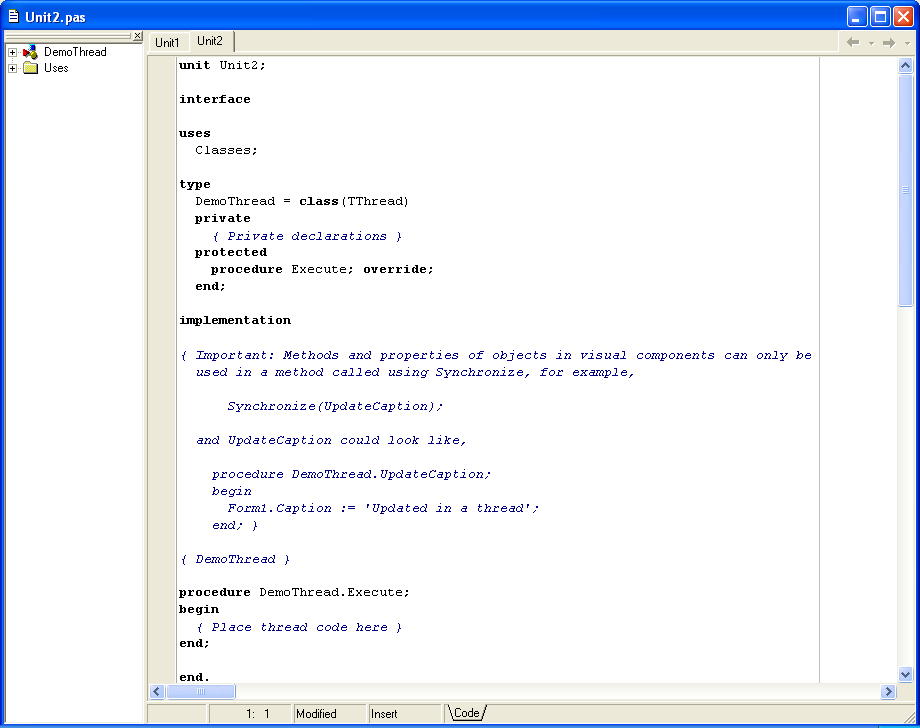Select the DemoThread class icon
This screenshot has height=728, width=920.
(31, 52)
